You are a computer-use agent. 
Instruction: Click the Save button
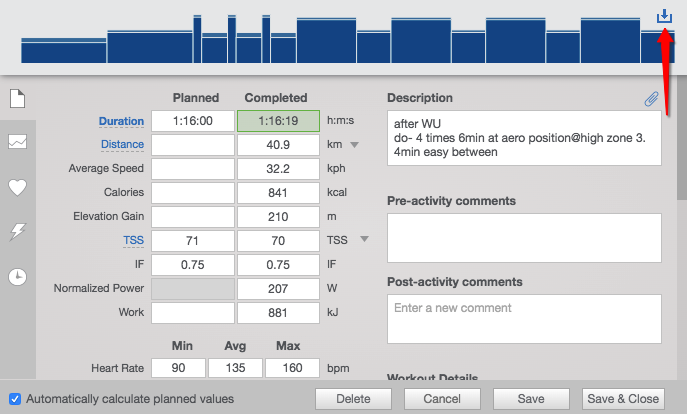tap(531, 399)
